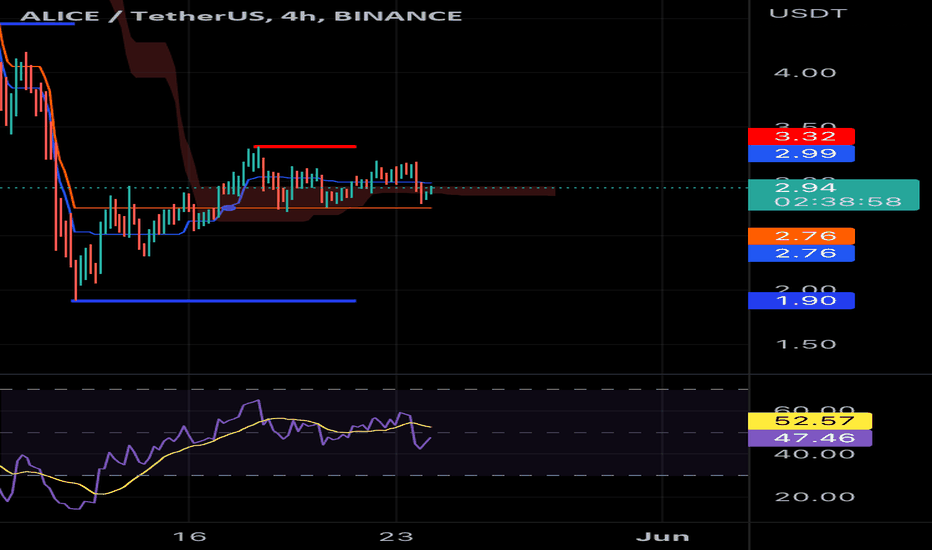Screen dimensions: 932x550
Task: Click the 40.00 RSI axis value
Action: click(x=814, y=454)
